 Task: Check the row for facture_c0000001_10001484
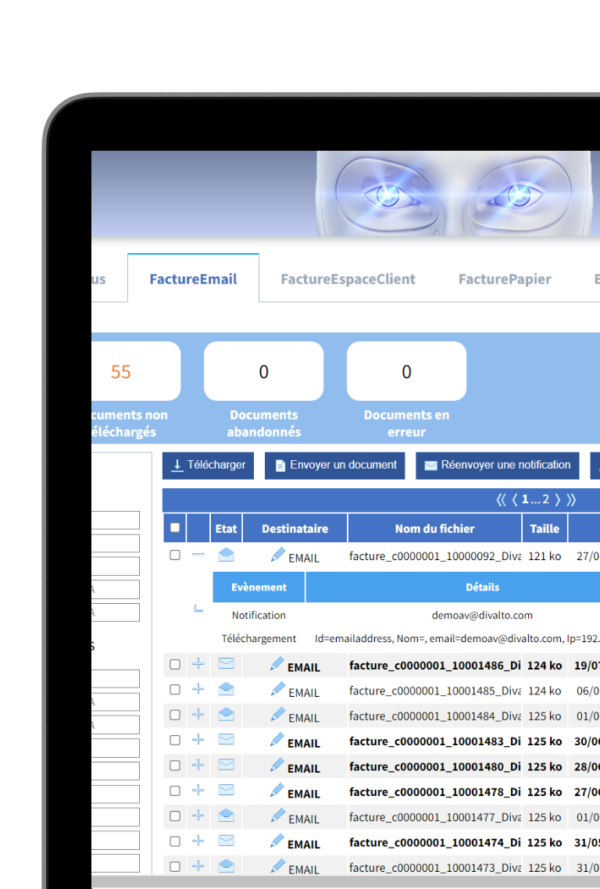pos(175,715)
